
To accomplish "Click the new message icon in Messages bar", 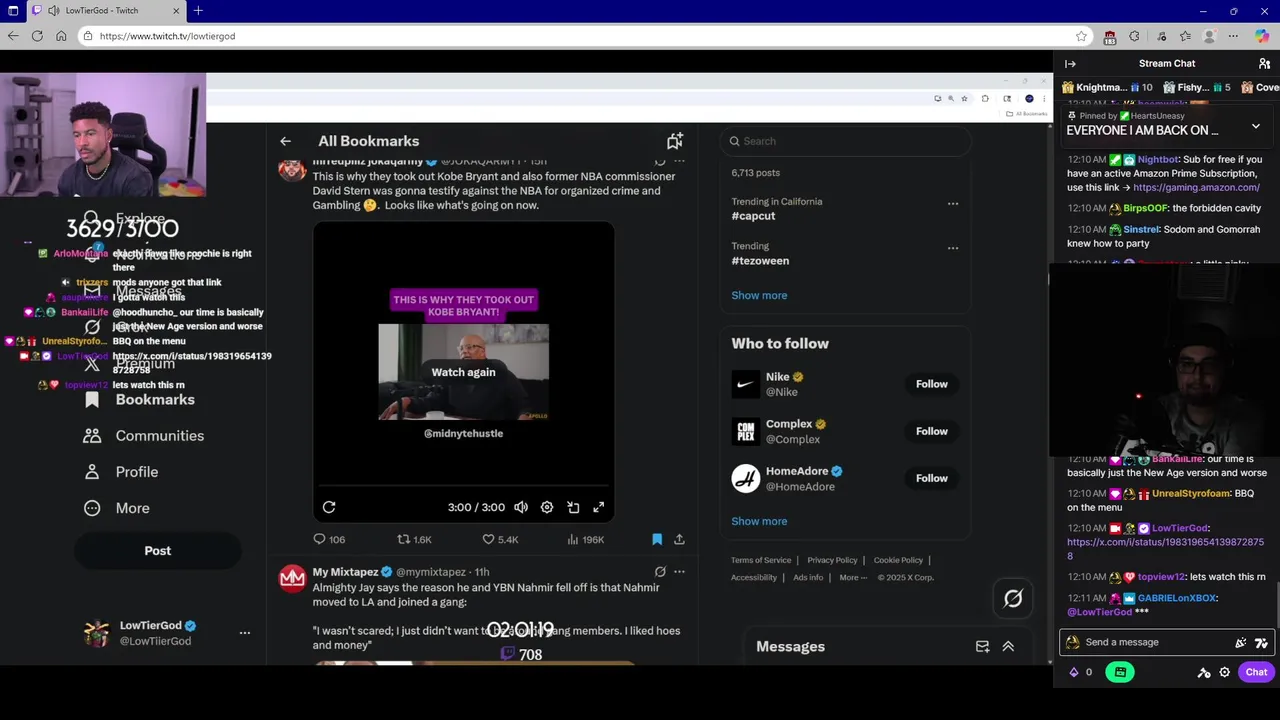I will pyautogui.click(x=982, y=646).
